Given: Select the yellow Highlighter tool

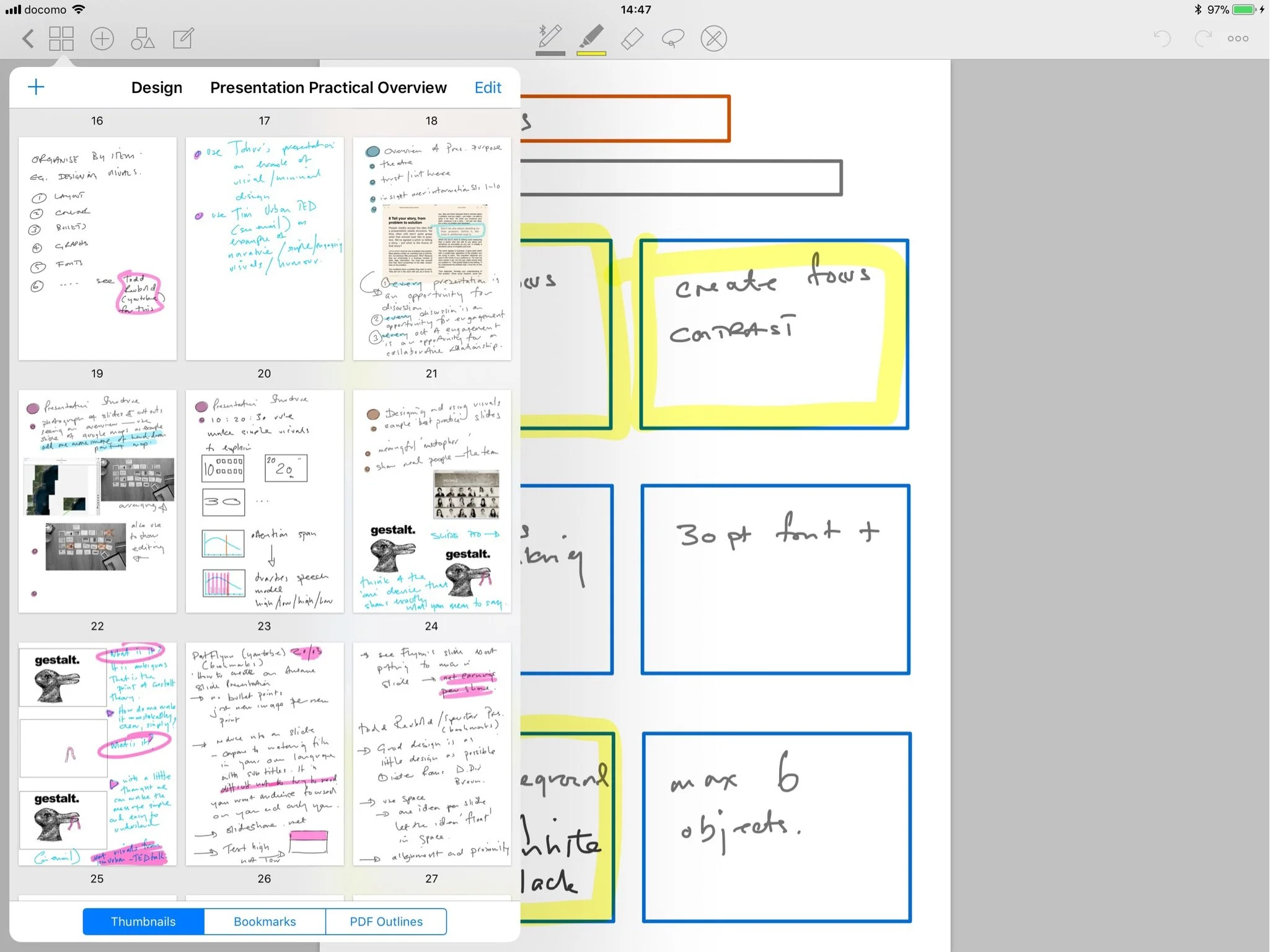Looking at the screenshot, I should coord(591,38).
